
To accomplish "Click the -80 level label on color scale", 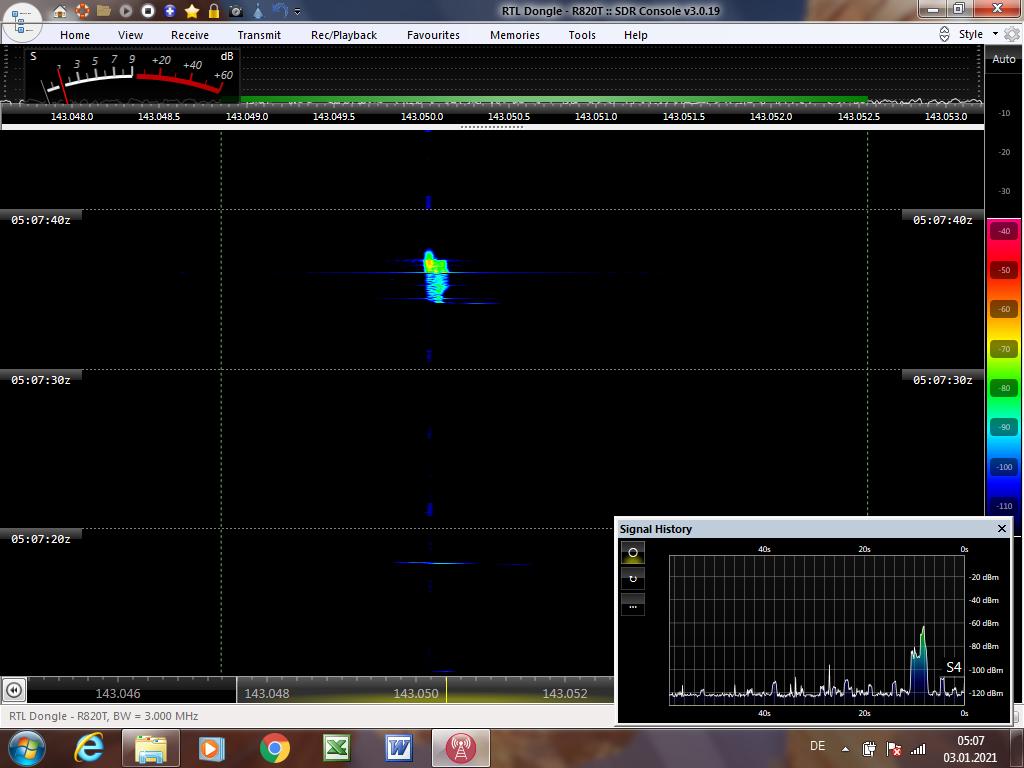I will (x=1004, y=388).
